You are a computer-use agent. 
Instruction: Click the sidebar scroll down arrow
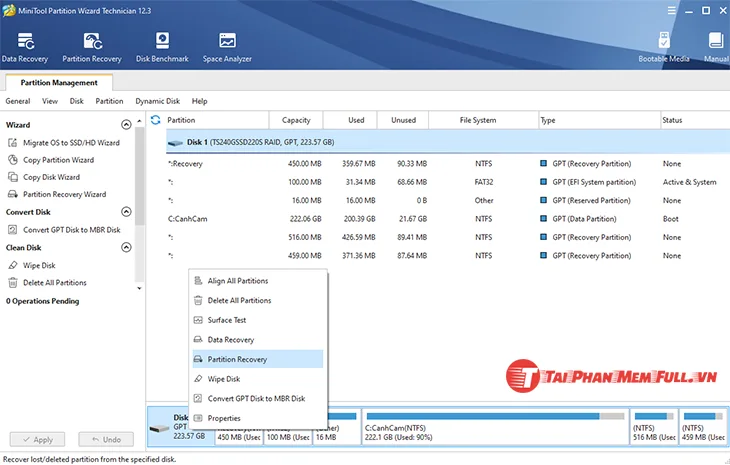click(x=139, y=289)
